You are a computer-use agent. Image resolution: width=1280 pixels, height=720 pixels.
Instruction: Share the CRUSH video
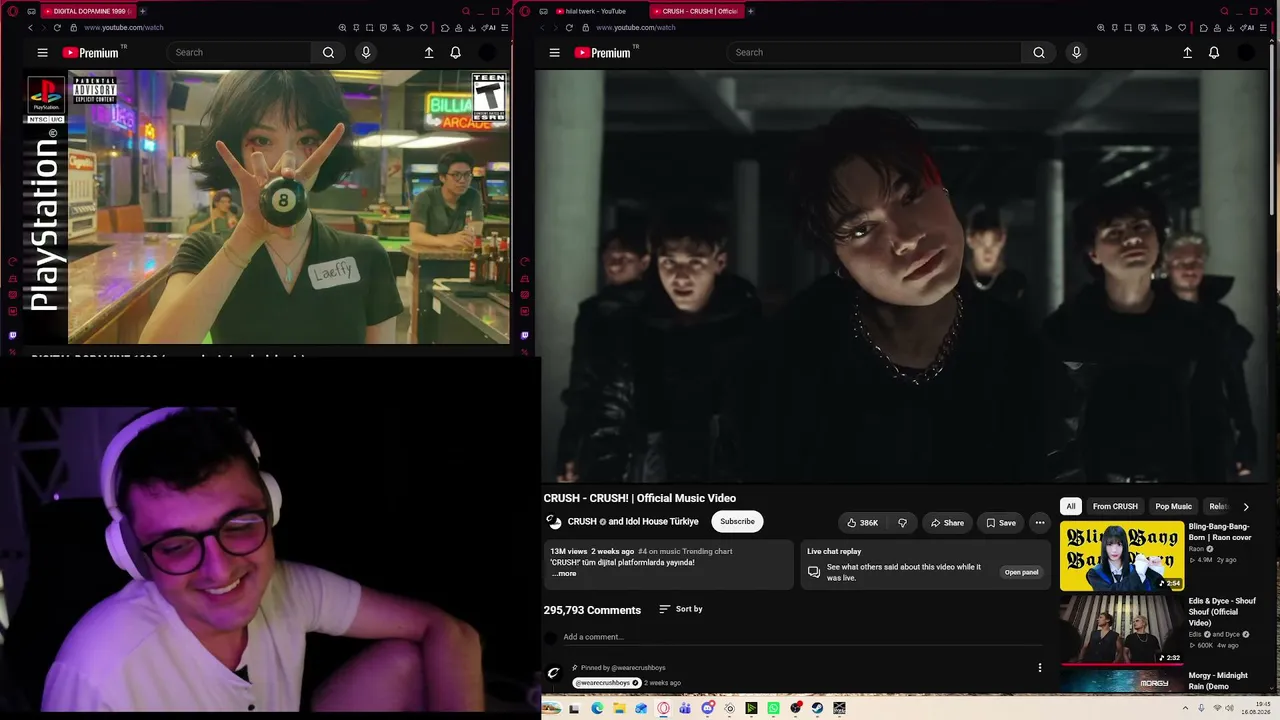pos(947,522)
